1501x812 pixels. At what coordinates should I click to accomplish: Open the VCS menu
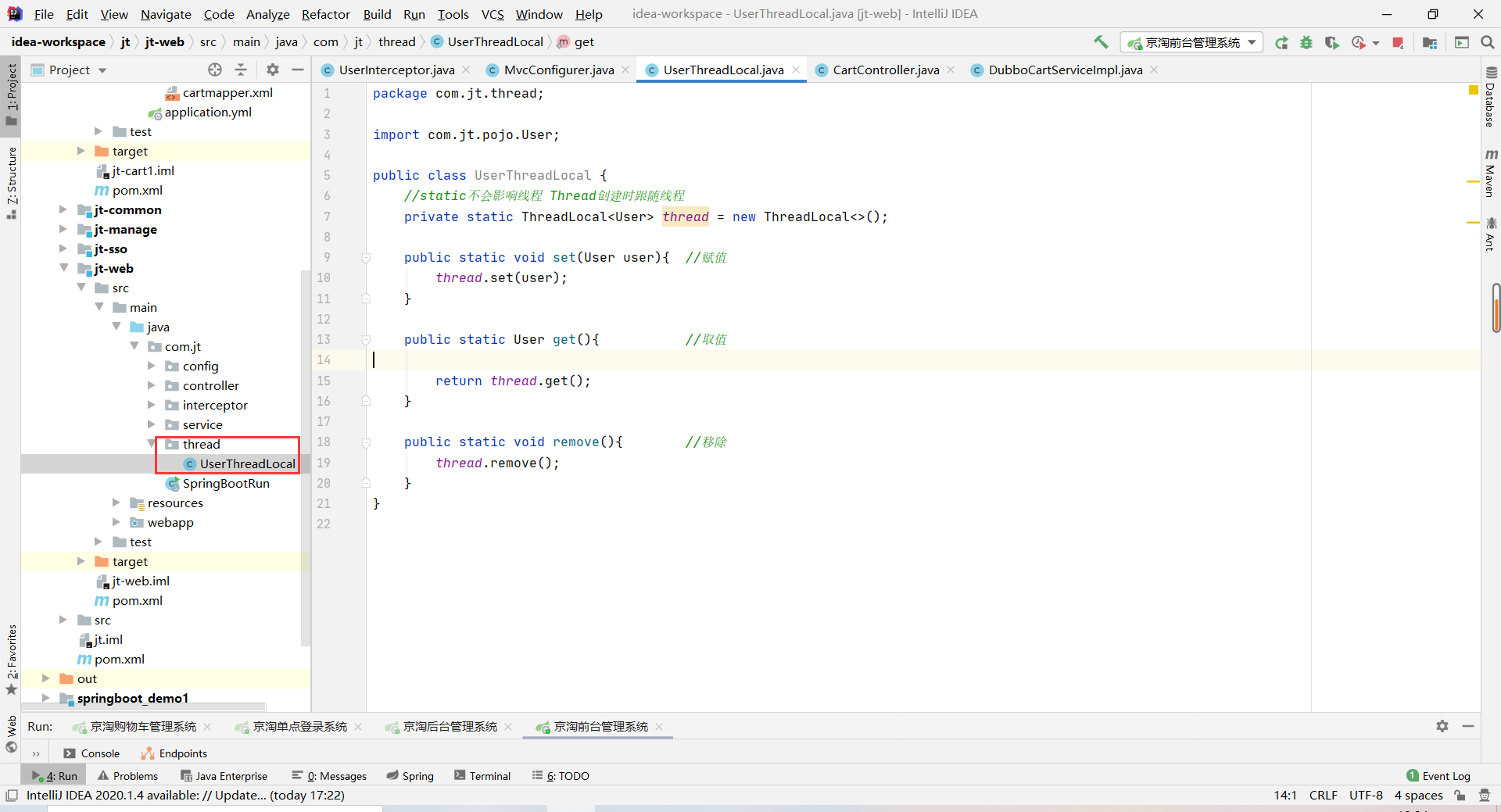tap(493, 14)
